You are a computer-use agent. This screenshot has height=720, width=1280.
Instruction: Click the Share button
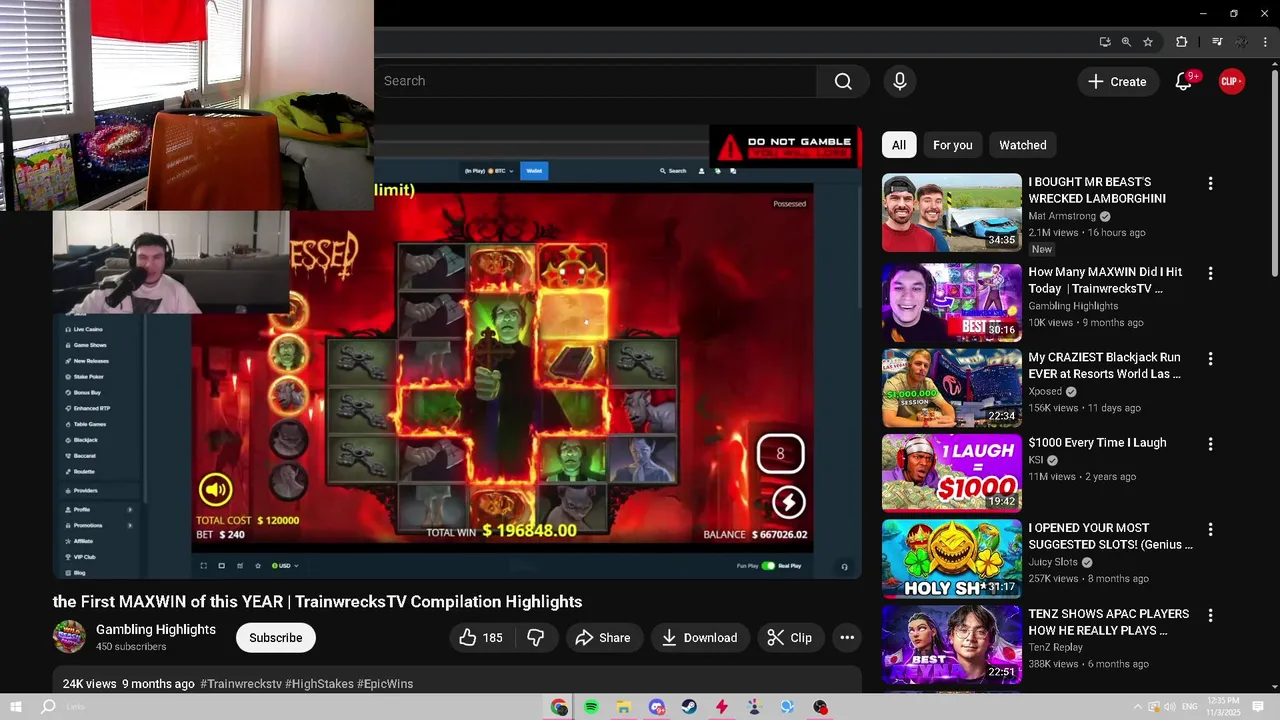602,638
